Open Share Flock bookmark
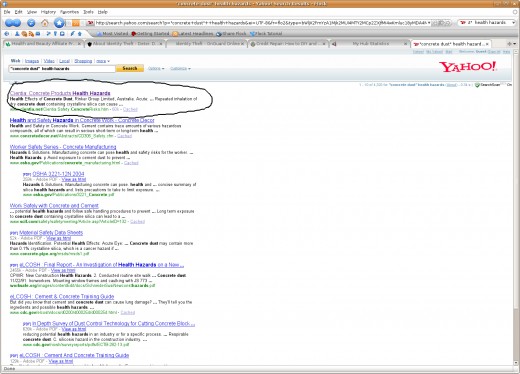520x374 pixels. pos(231,34)
